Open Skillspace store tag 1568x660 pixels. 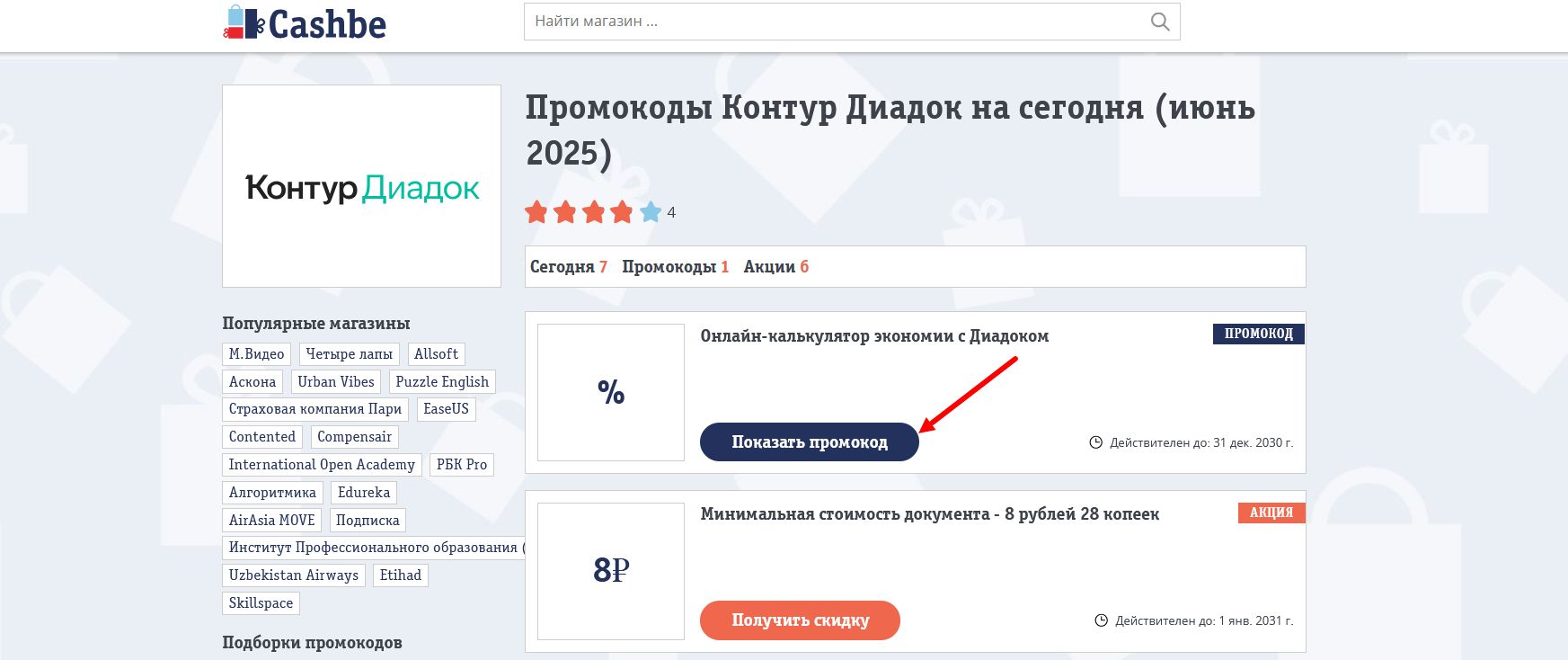[261, 603]
